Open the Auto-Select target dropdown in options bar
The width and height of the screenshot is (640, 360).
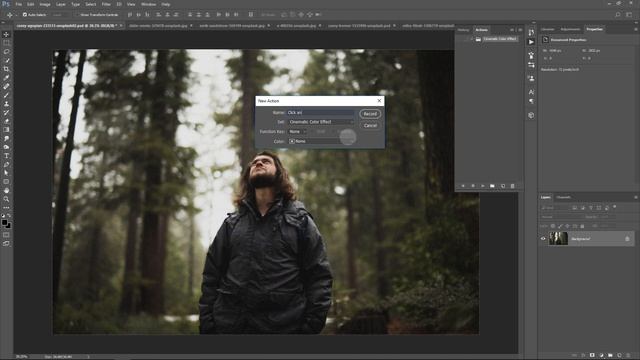[62, 15]
